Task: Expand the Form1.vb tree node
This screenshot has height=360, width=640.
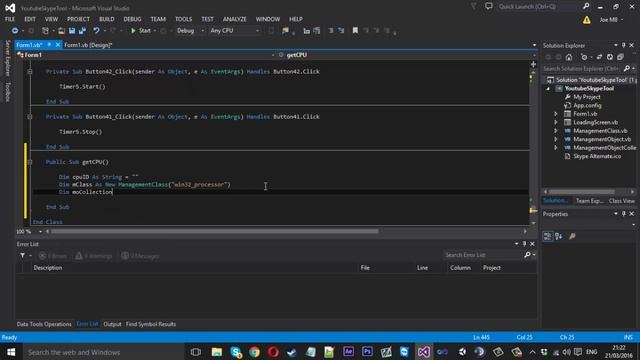Action: (x=556, y=114)
